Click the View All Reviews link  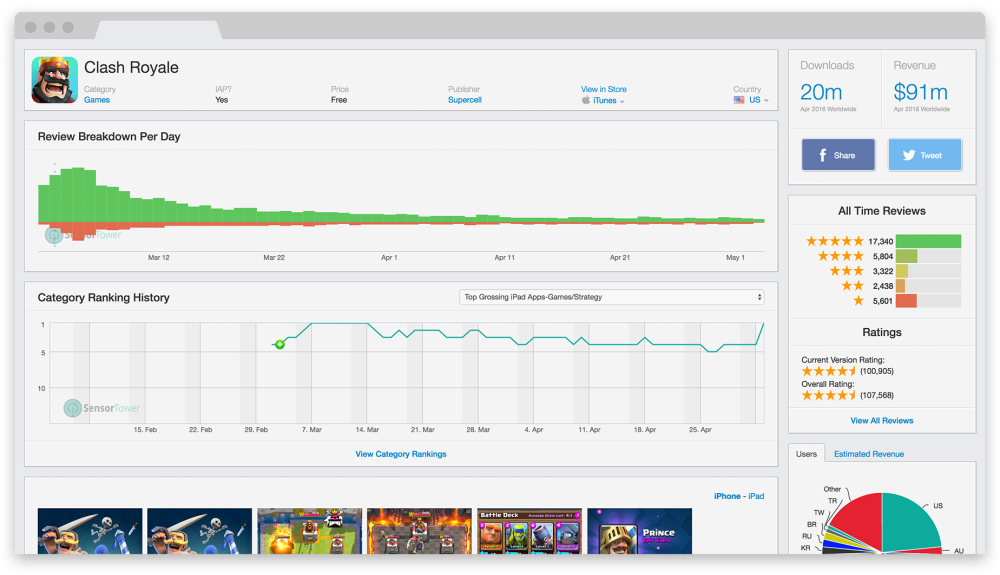881,420
